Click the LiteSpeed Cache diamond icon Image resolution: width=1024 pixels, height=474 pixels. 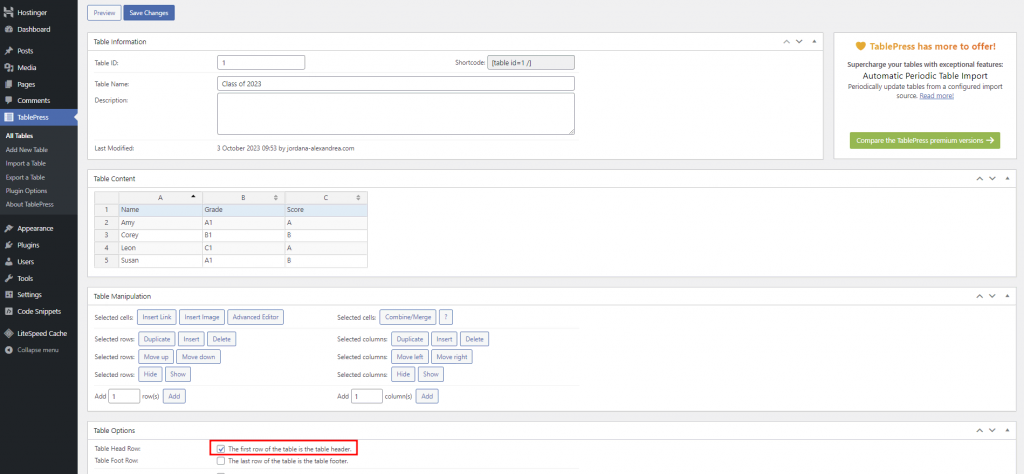pyautogui.click(x=8, y=334)
